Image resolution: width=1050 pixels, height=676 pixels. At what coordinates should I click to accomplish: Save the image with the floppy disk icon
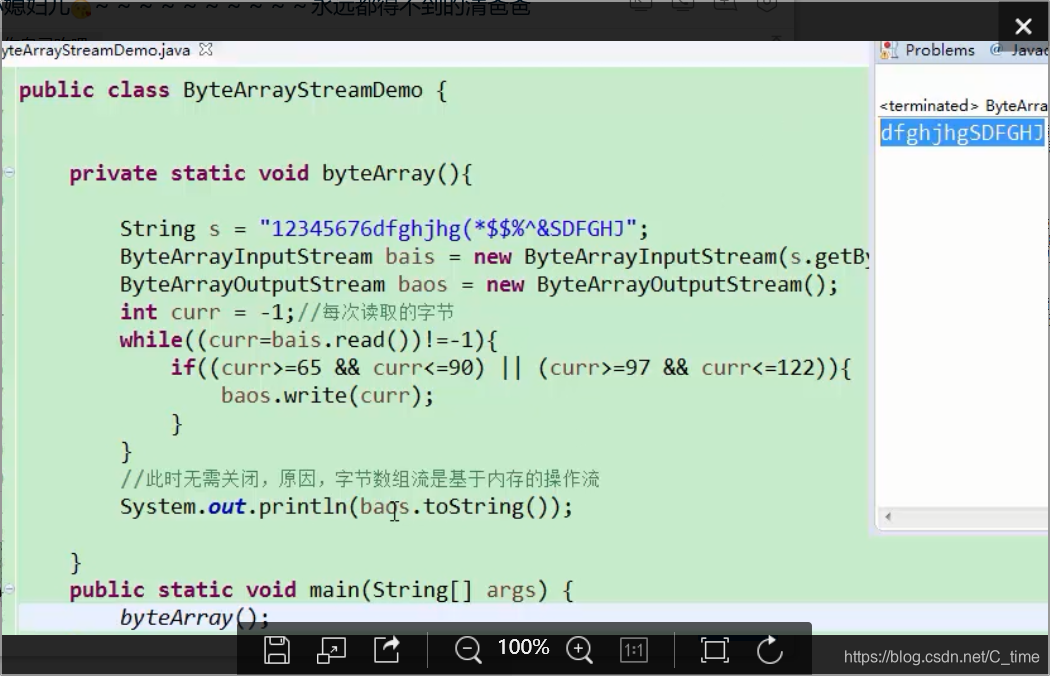tap(277, 650)
